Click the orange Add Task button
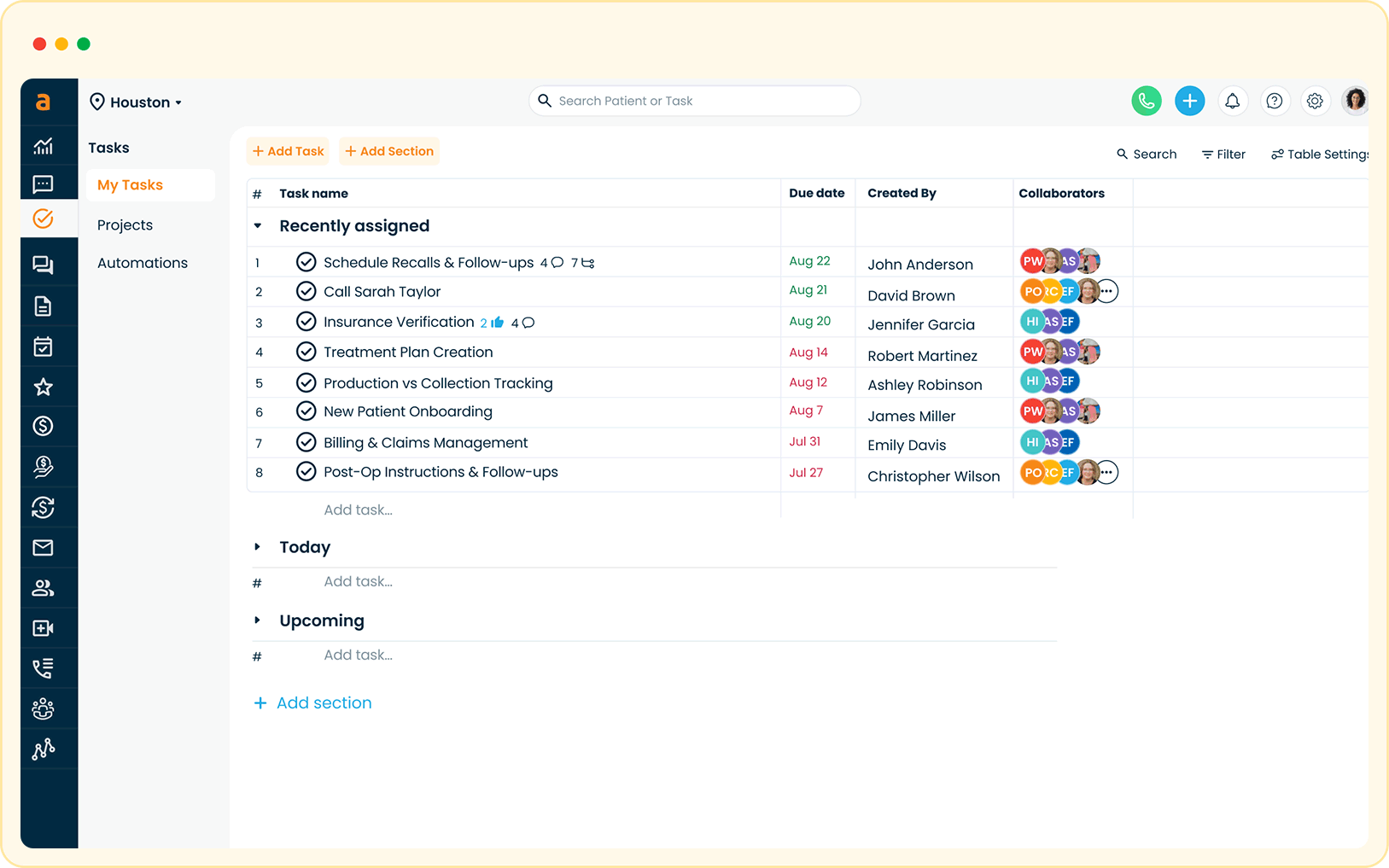1389x868 pixels. pos(289,151)
